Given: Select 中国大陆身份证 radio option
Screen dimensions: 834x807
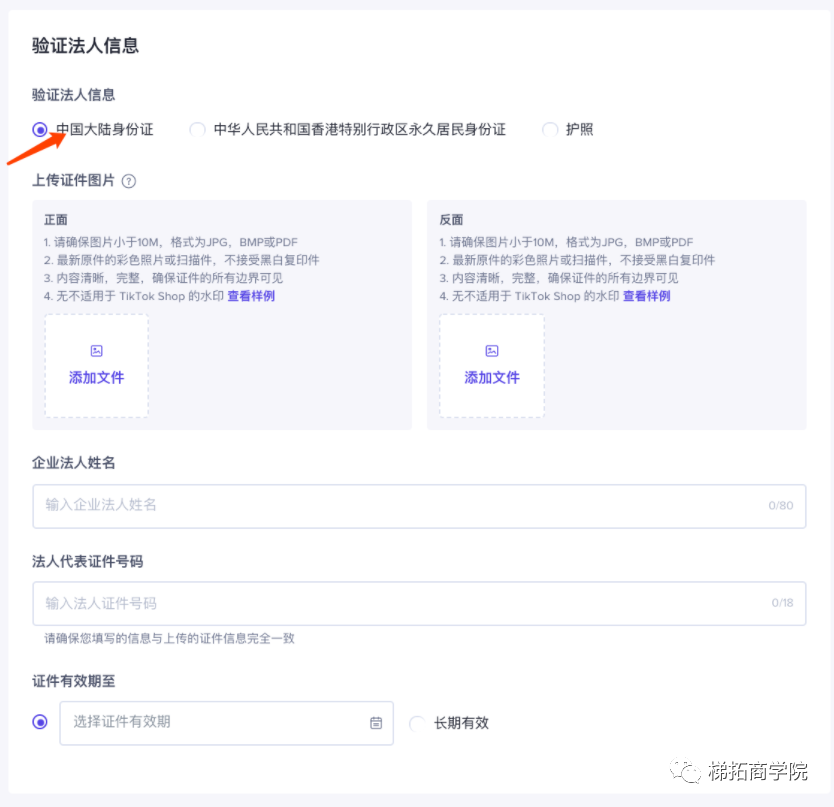Looking at the screenshot, I should pyautogui.click(x=40, y=129).
